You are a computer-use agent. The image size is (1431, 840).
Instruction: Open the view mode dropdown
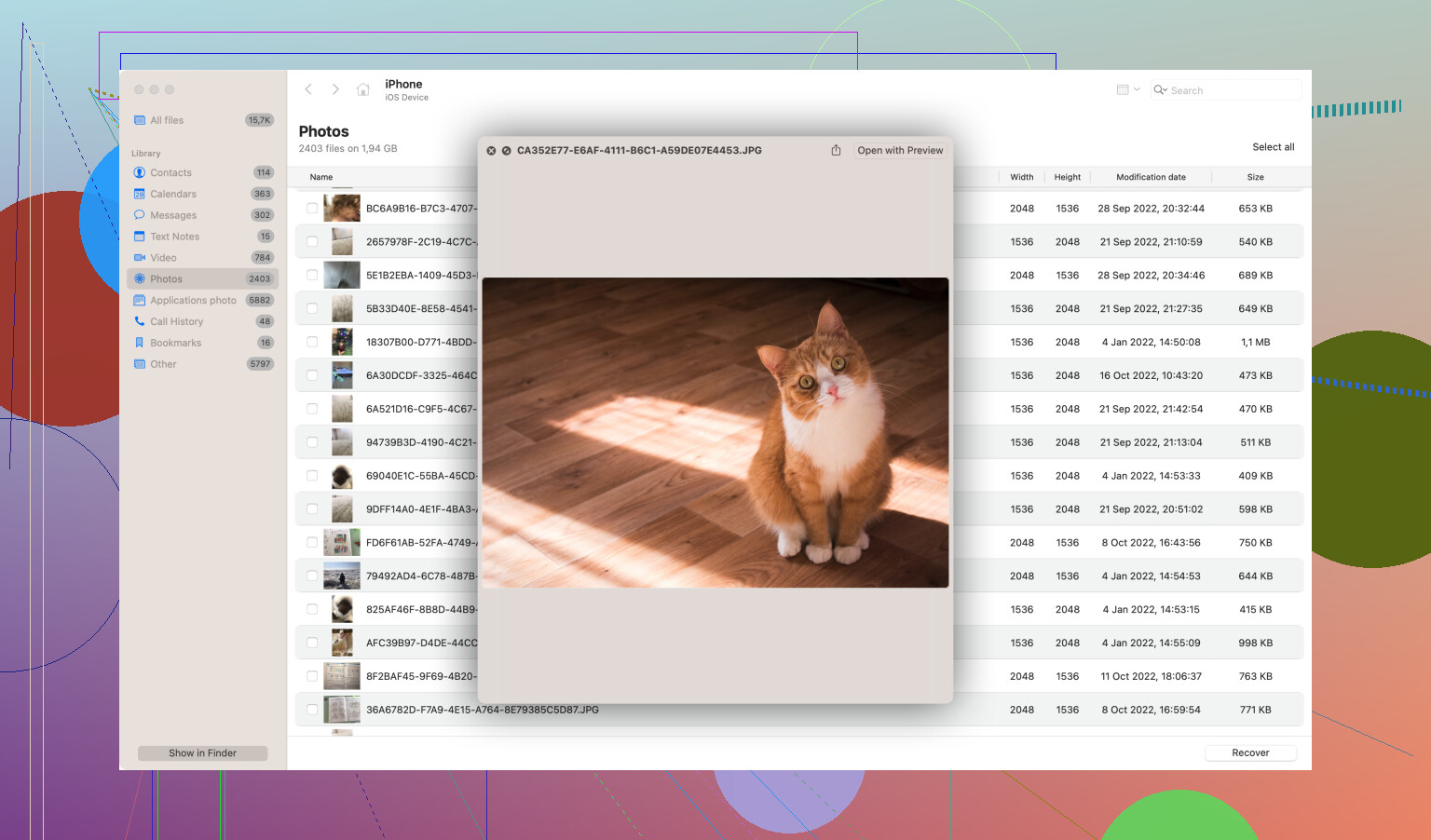[1128, 89]
